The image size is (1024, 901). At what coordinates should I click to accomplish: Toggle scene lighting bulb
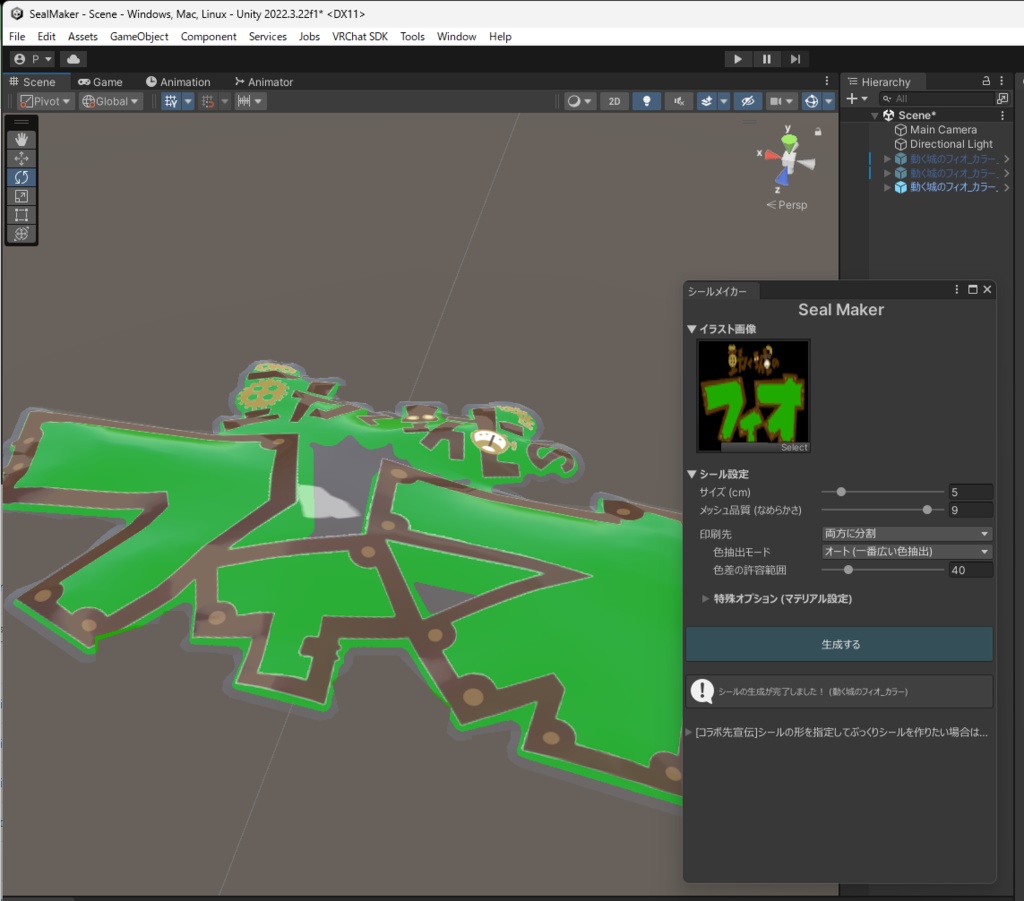[x=647, y=101]
